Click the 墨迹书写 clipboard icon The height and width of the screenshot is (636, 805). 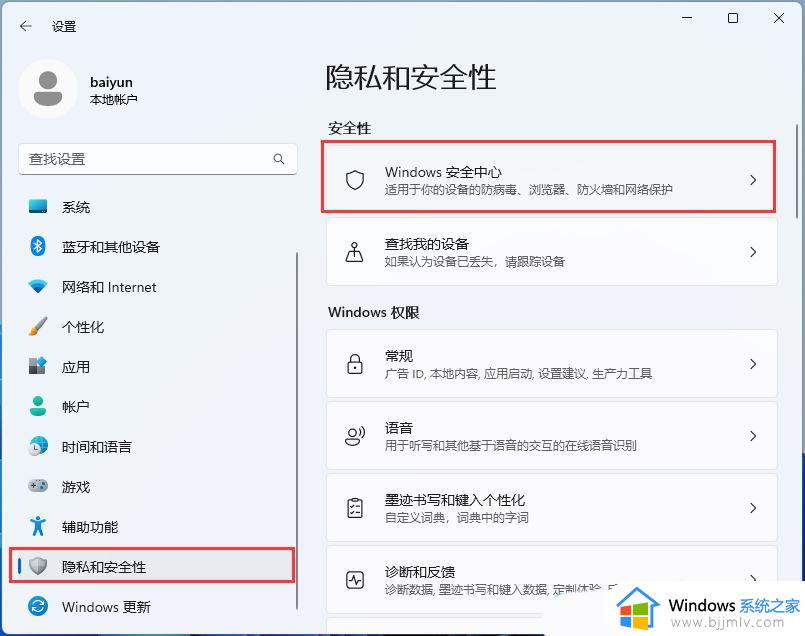tap(355, 508)
